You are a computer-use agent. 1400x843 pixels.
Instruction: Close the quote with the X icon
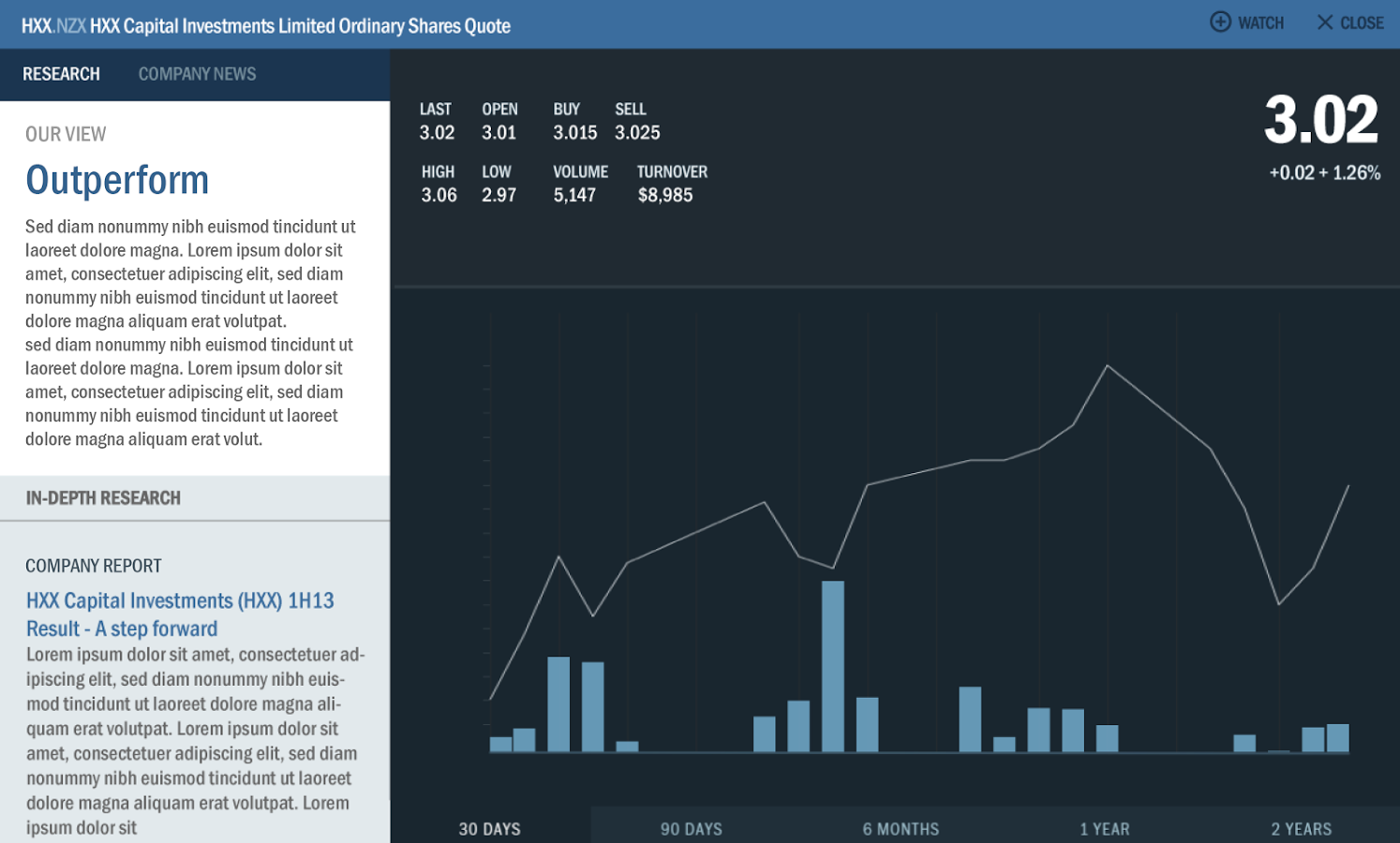point(1325,22)
